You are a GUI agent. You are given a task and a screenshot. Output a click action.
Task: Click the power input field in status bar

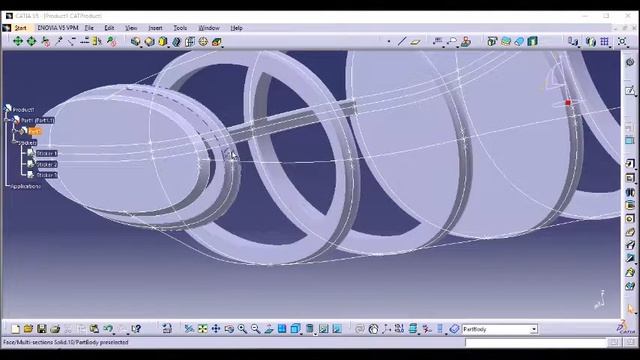[535, 342]
